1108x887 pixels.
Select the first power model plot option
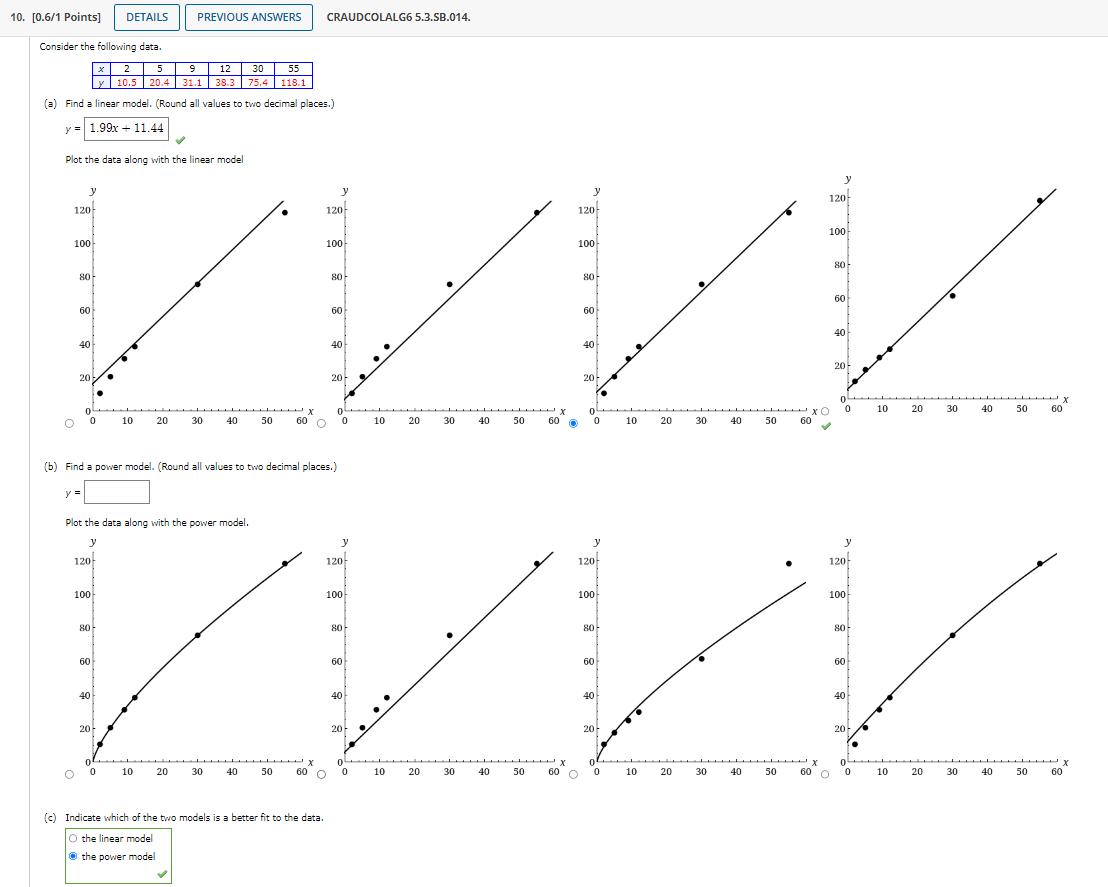click(x=67, y=772)
